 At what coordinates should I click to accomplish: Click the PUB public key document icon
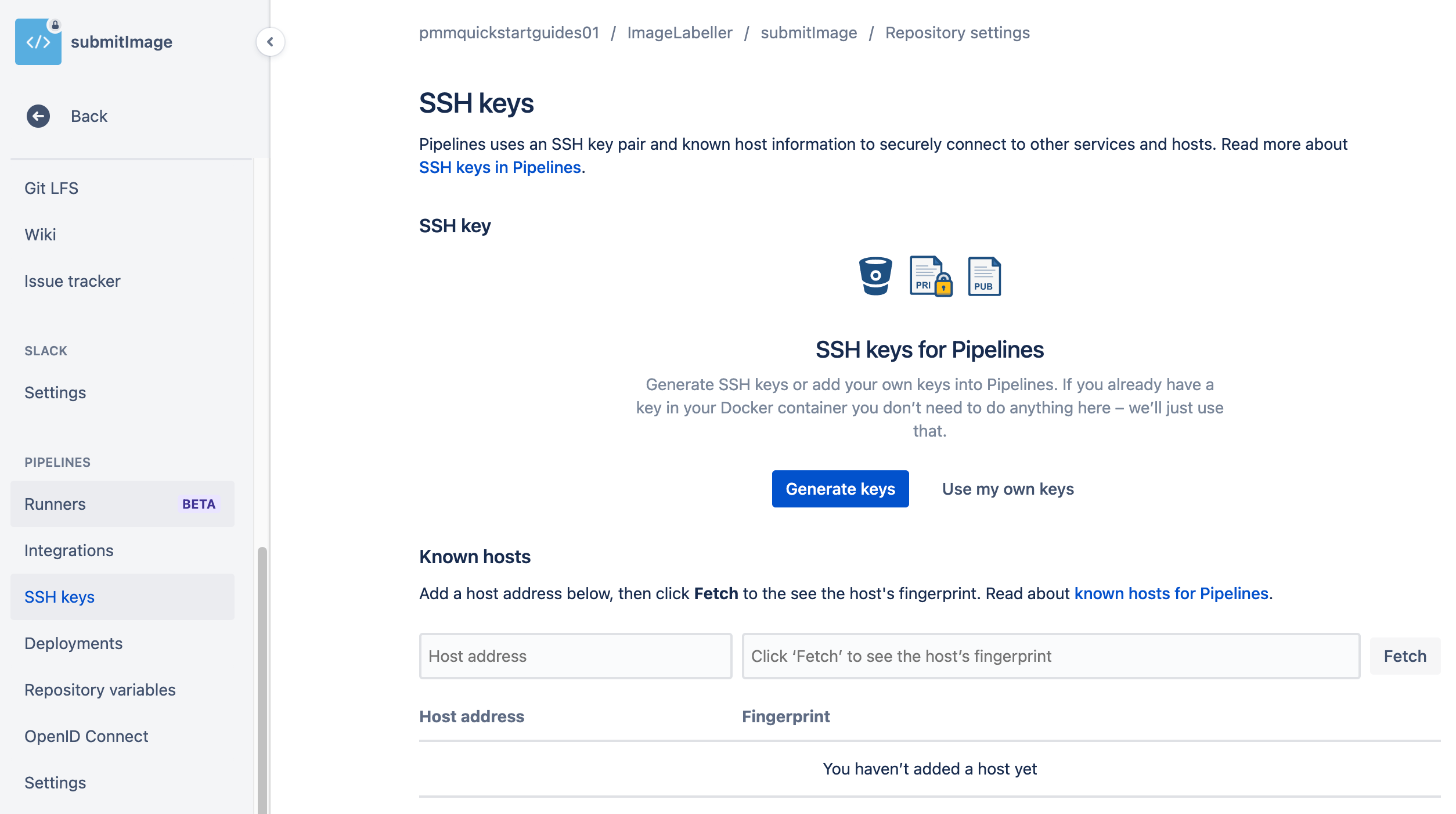(982, 277)
